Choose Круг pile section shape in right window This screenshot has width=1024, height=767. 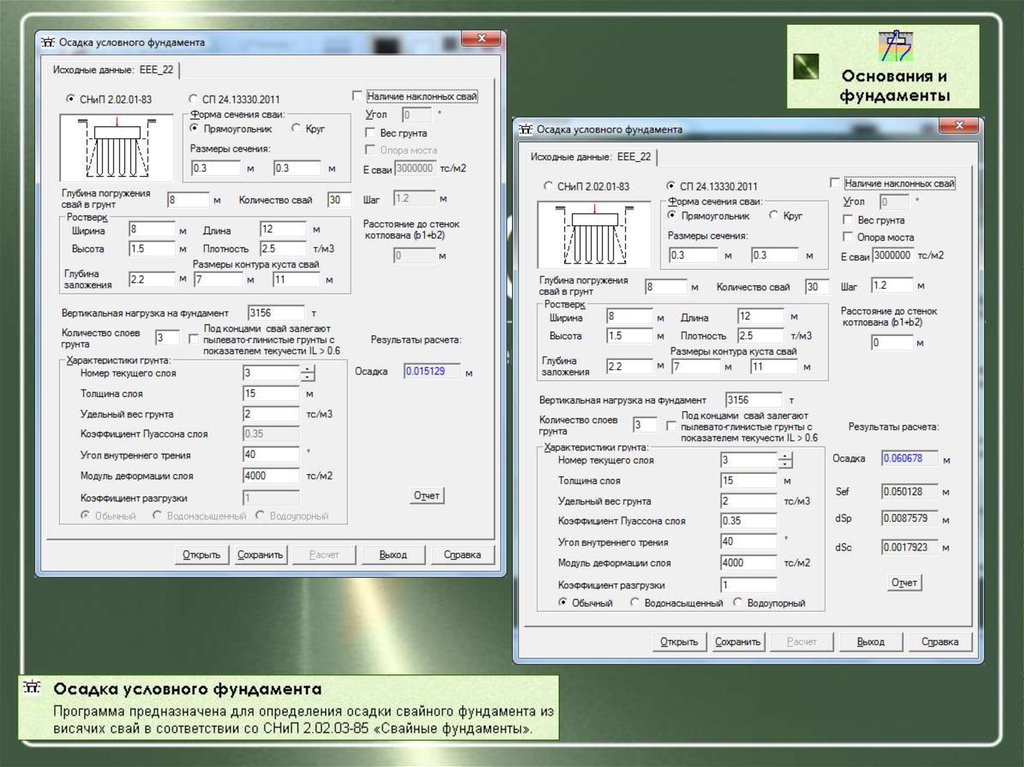coord(773,215)
